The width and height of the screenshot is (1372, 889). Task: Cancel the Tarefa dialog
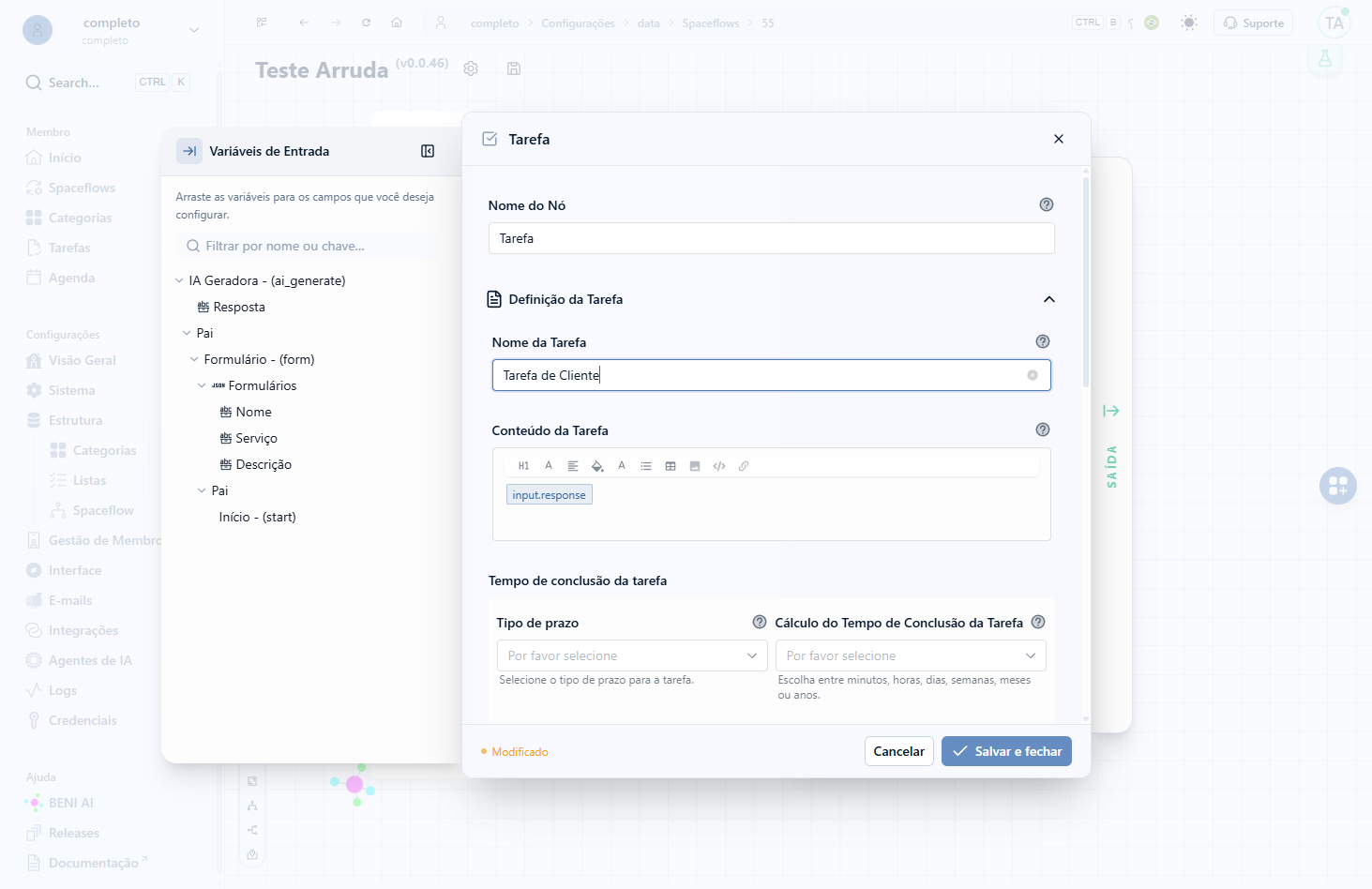click(899, 751)
